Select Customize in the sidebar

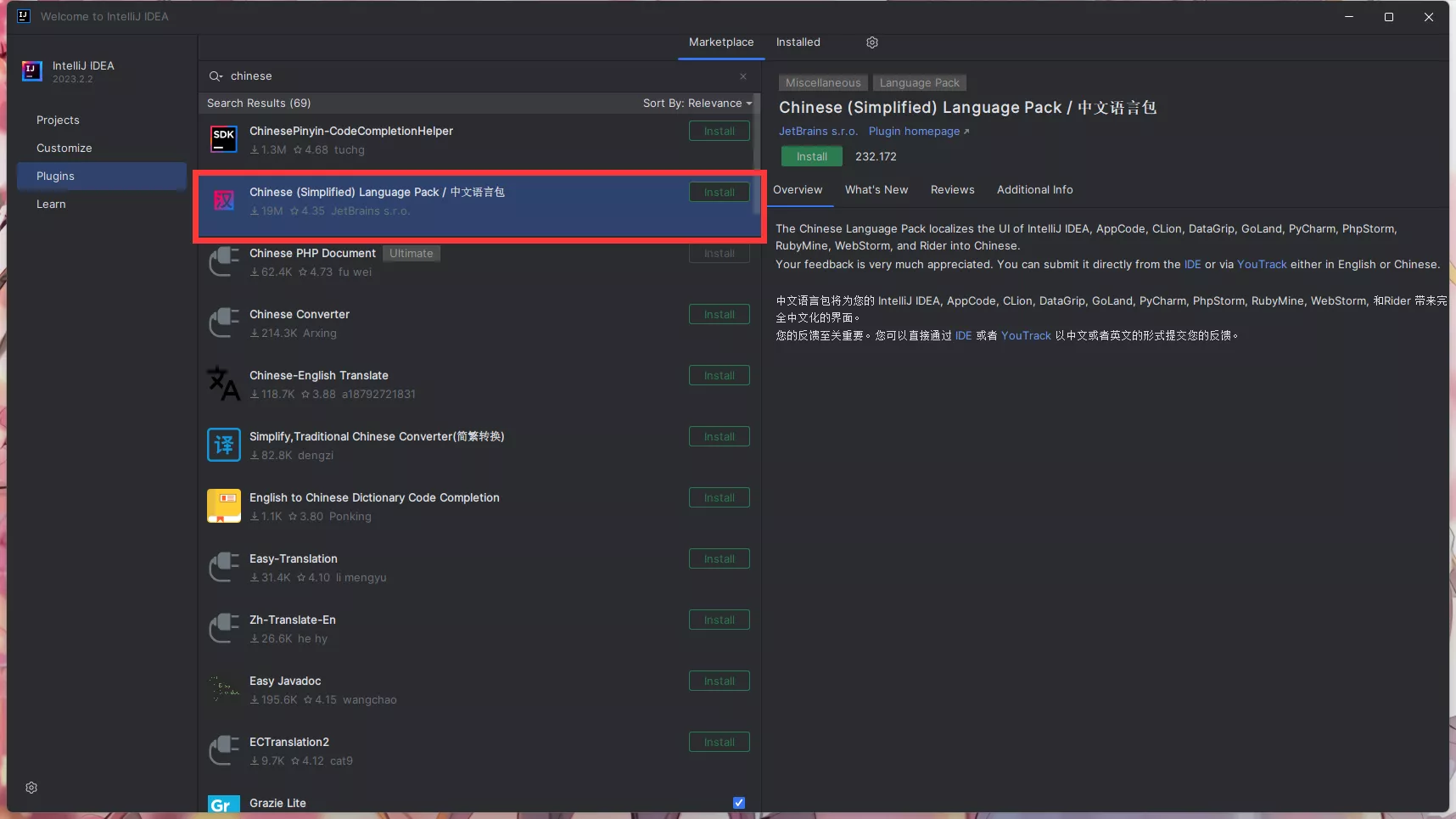64,149
